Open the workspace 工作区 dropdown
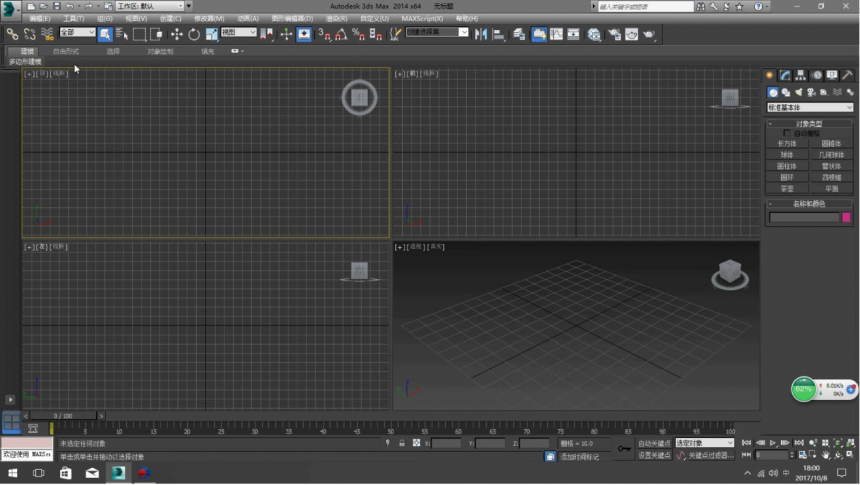Viewport: 860px width, 485px height. coord(150,6)
